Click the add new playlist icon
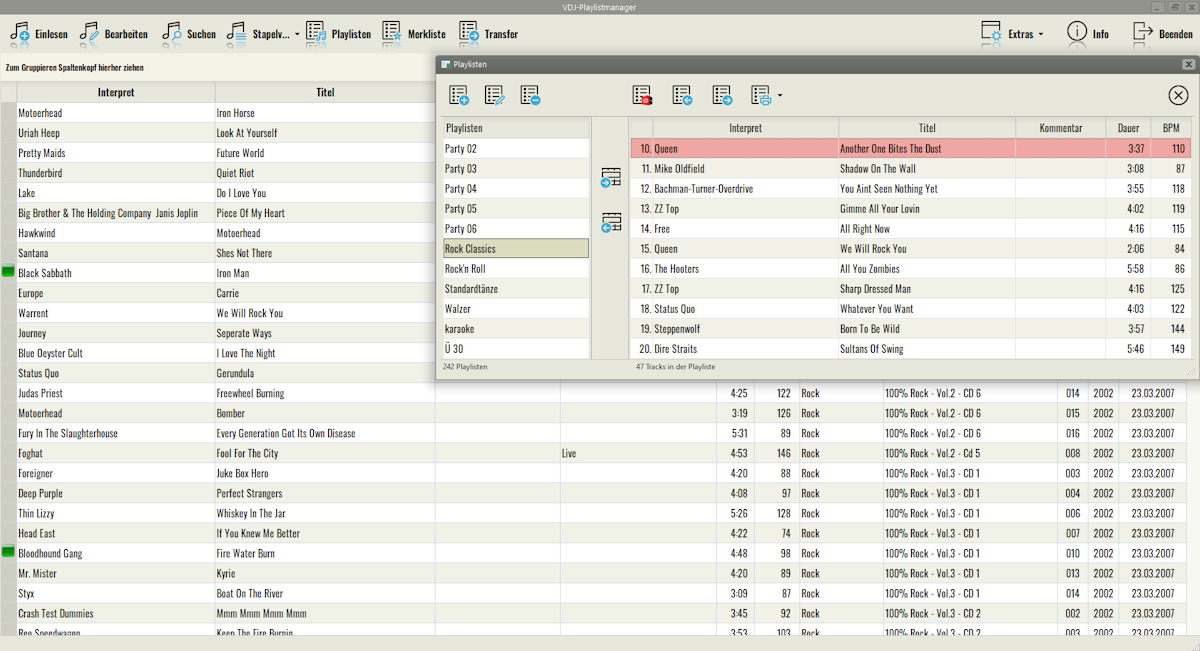The image size is (1200, 651). 459,96
